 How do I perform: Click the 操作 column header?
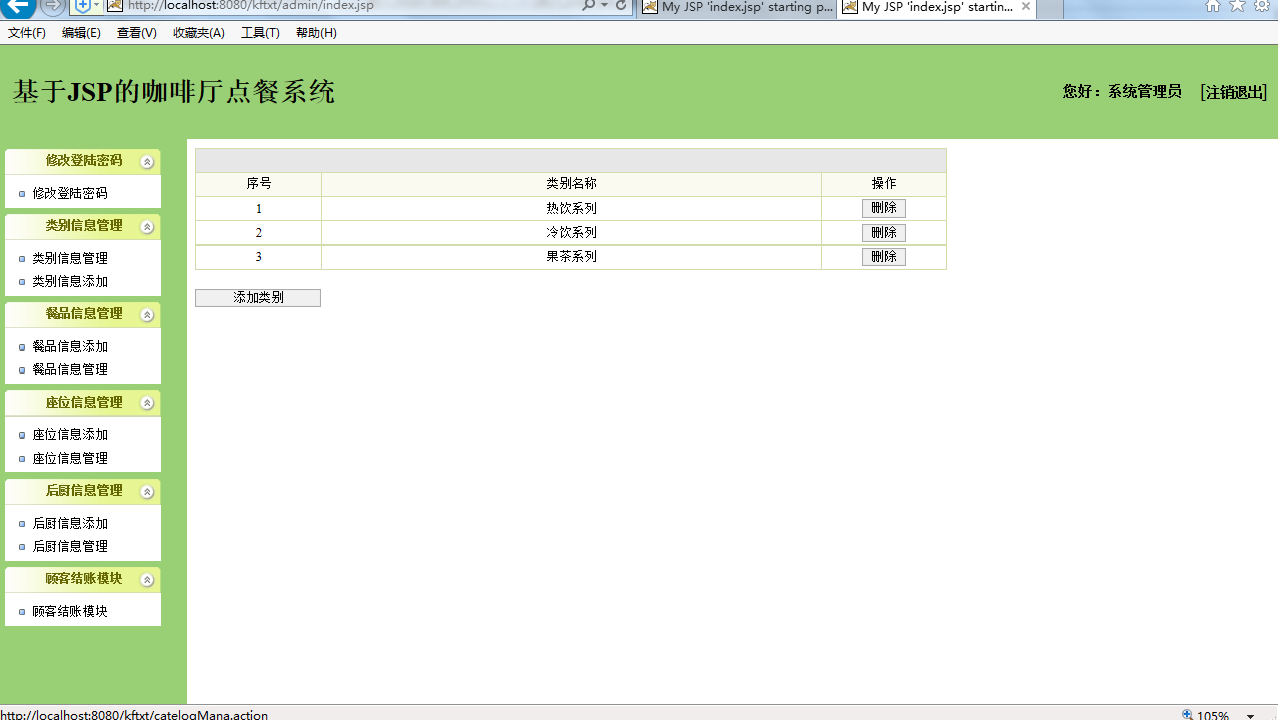pos(884,184)
